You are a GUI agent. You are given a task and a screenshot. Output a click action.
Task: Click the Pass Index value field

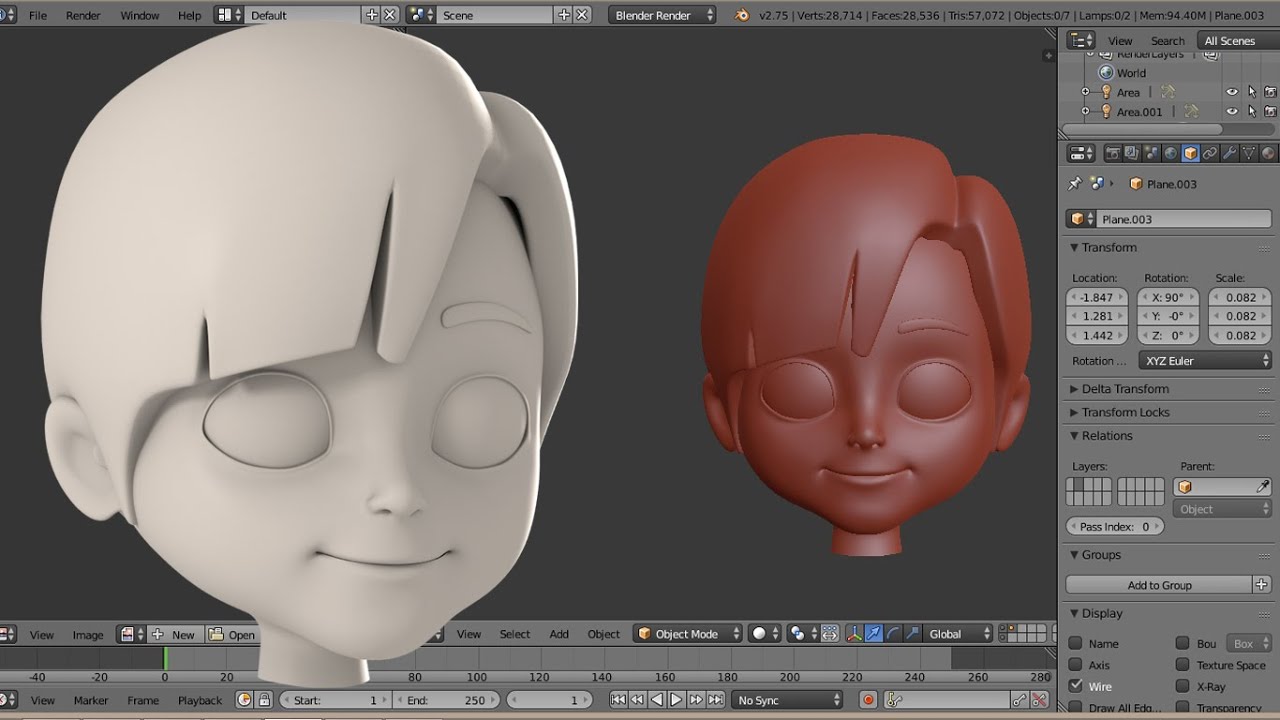click(1115, 526)
